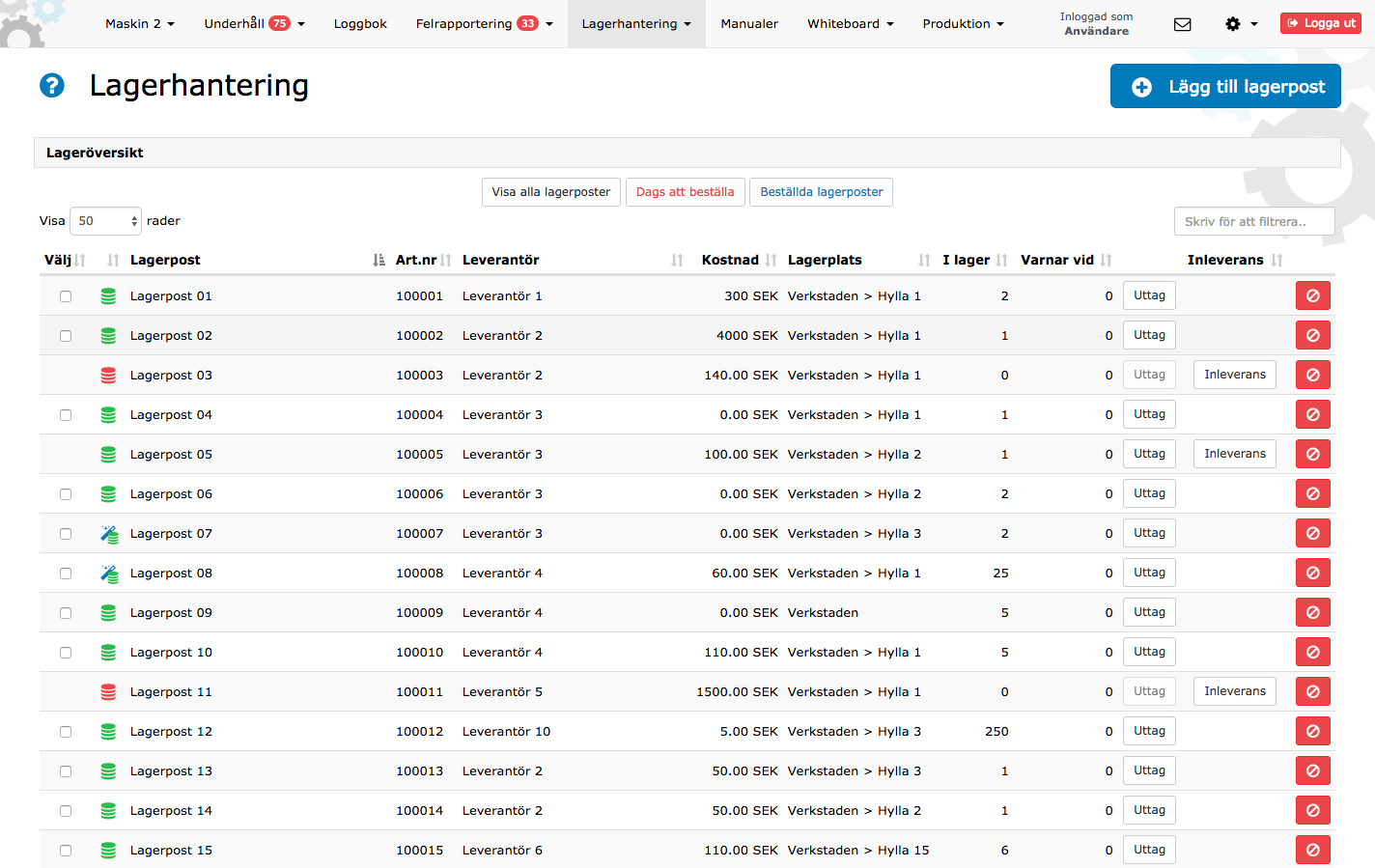
Task: Click red delete icon for Lagerpost 01
Action: (1313, 295)
